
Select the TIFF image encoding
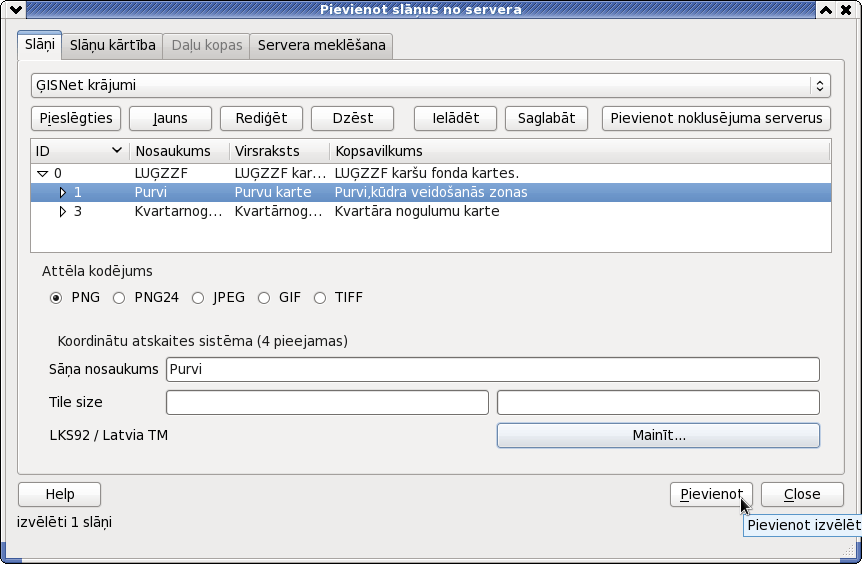[x=320, y=298]
